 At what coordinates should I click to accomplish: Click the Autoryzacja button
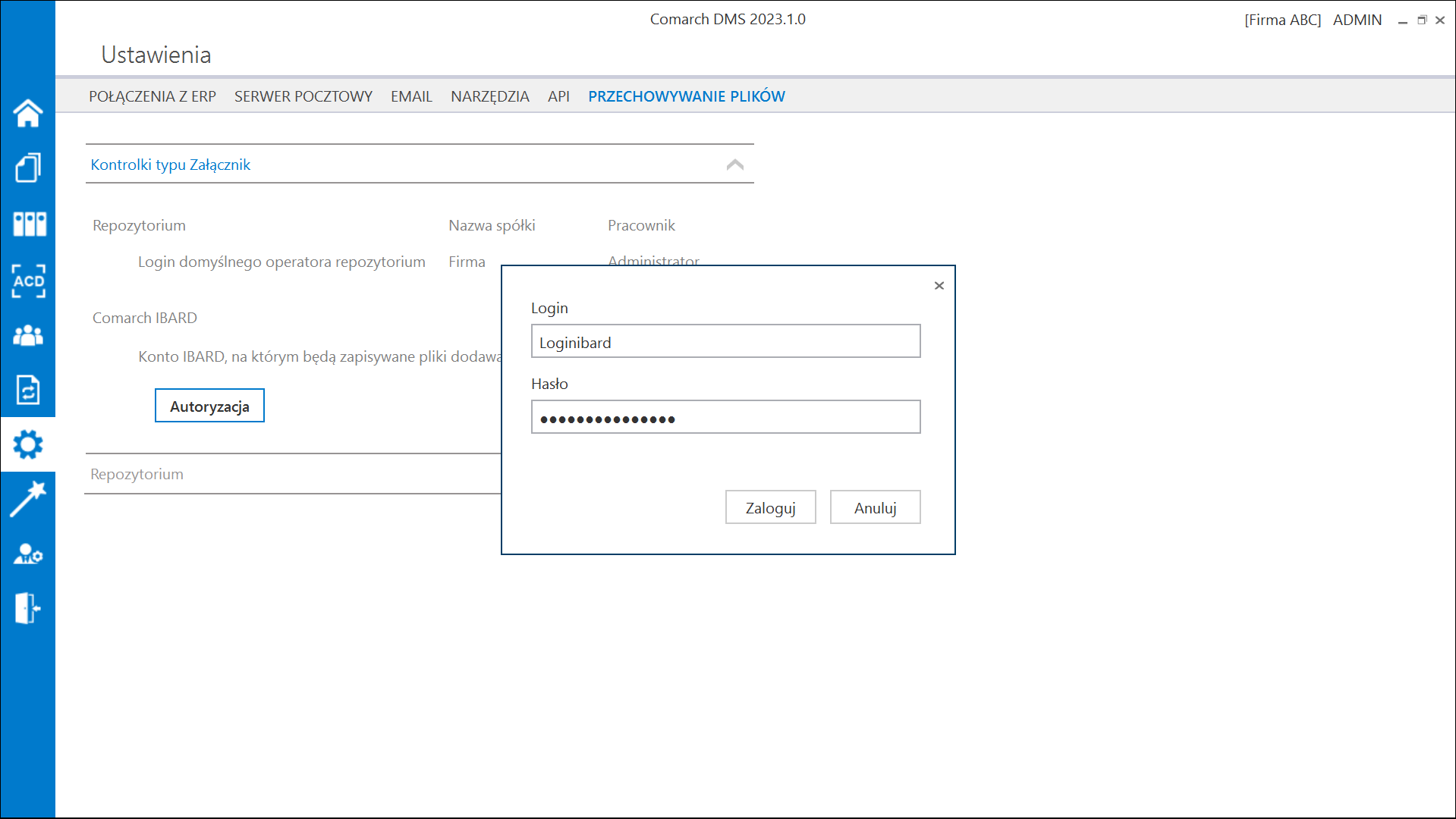click(x=209, y=406)
